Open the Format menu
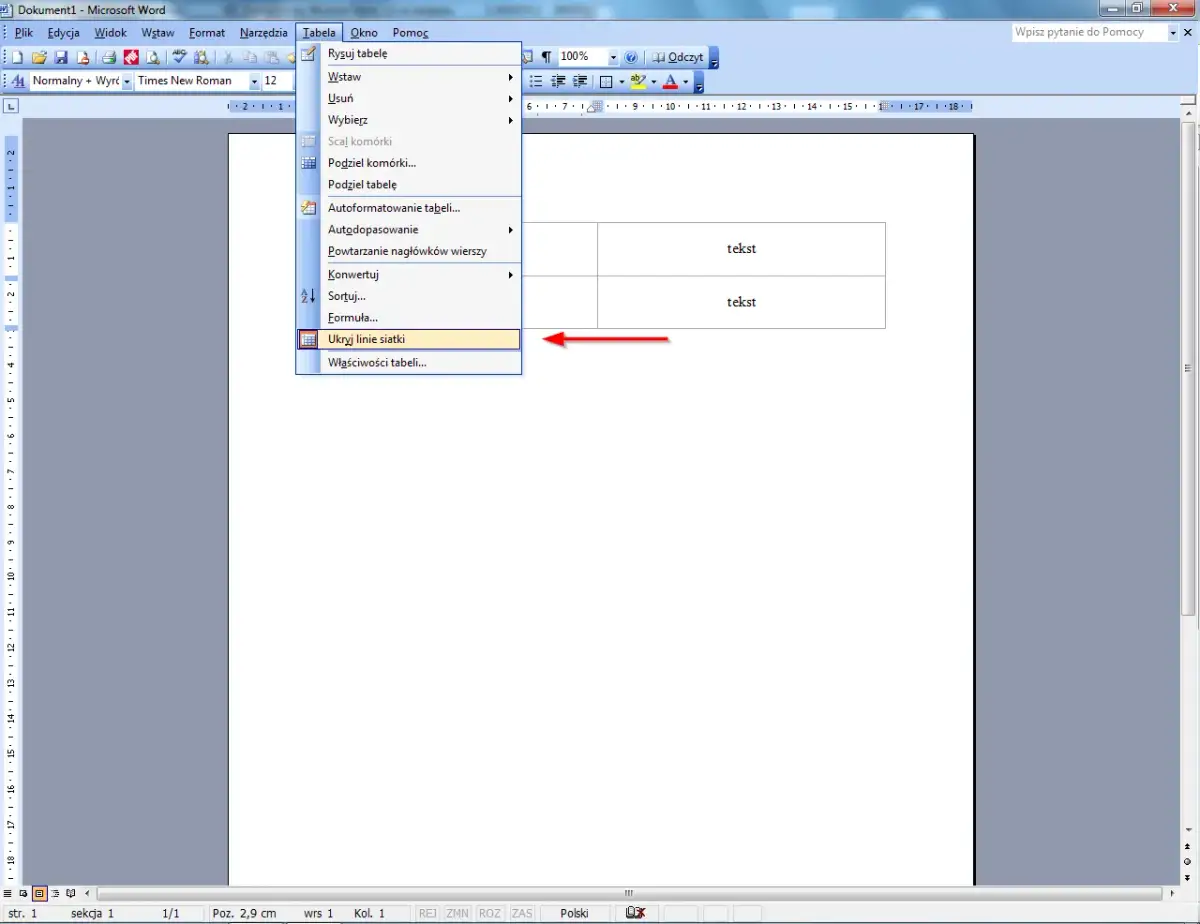The image size is (1200, 924). [x=207, y=33]
